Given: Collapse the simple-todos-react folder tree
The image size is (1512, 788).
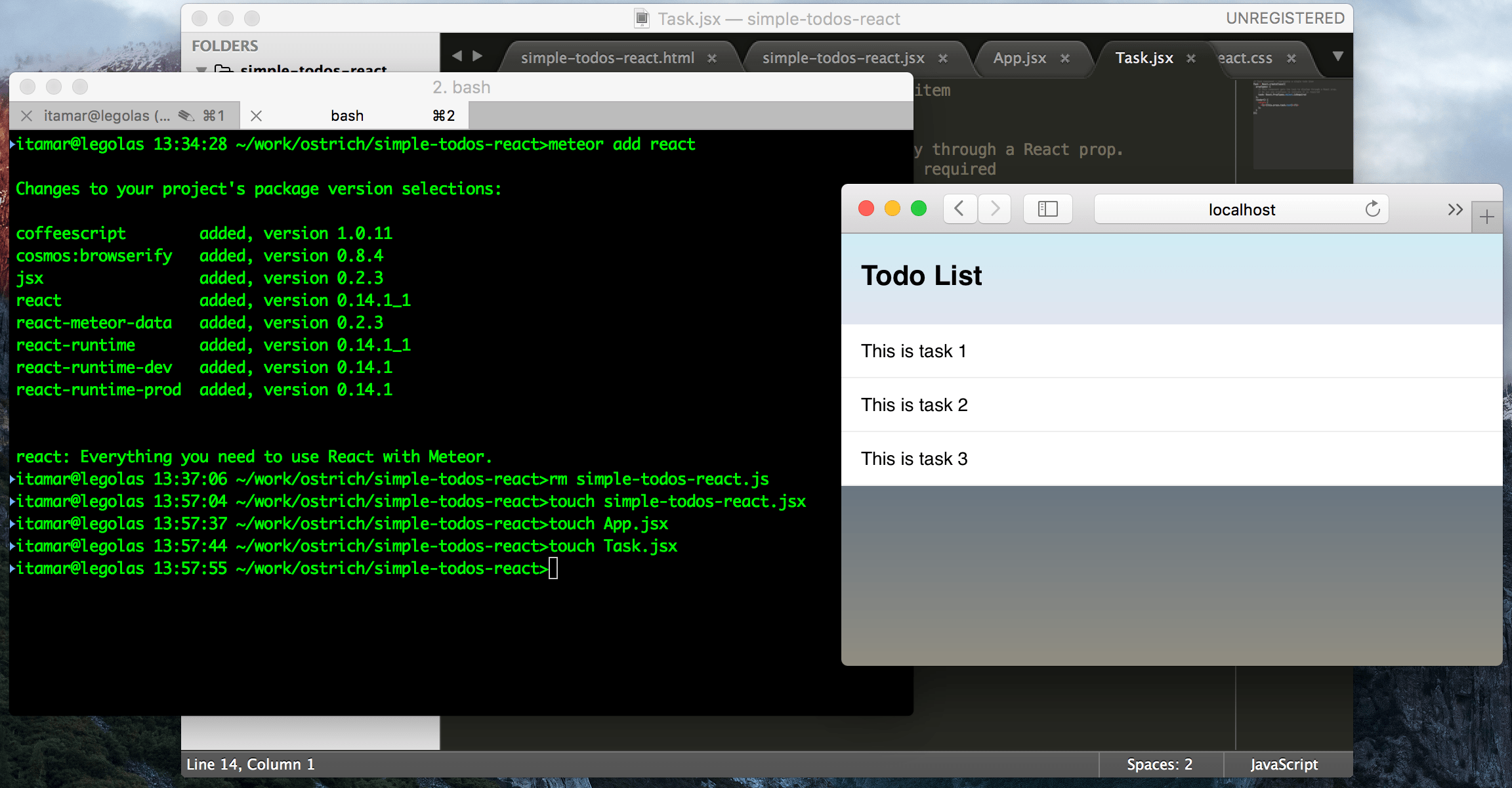Looking at the screenshot, I should click(201, 68).
